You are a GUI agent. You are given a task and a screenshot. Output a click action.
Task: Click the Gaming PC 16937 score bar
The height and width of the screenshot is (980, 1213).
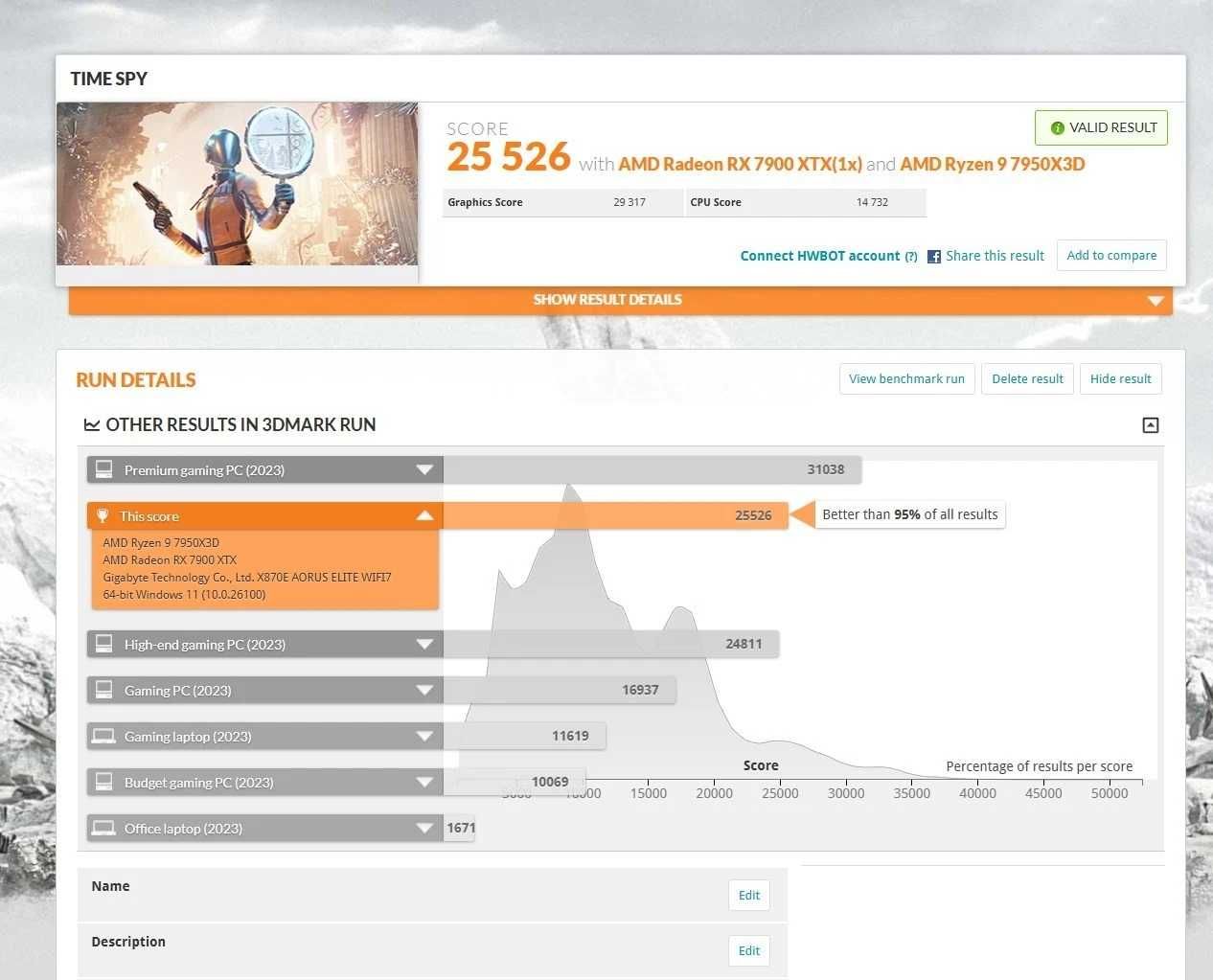[x=560, y=690]
